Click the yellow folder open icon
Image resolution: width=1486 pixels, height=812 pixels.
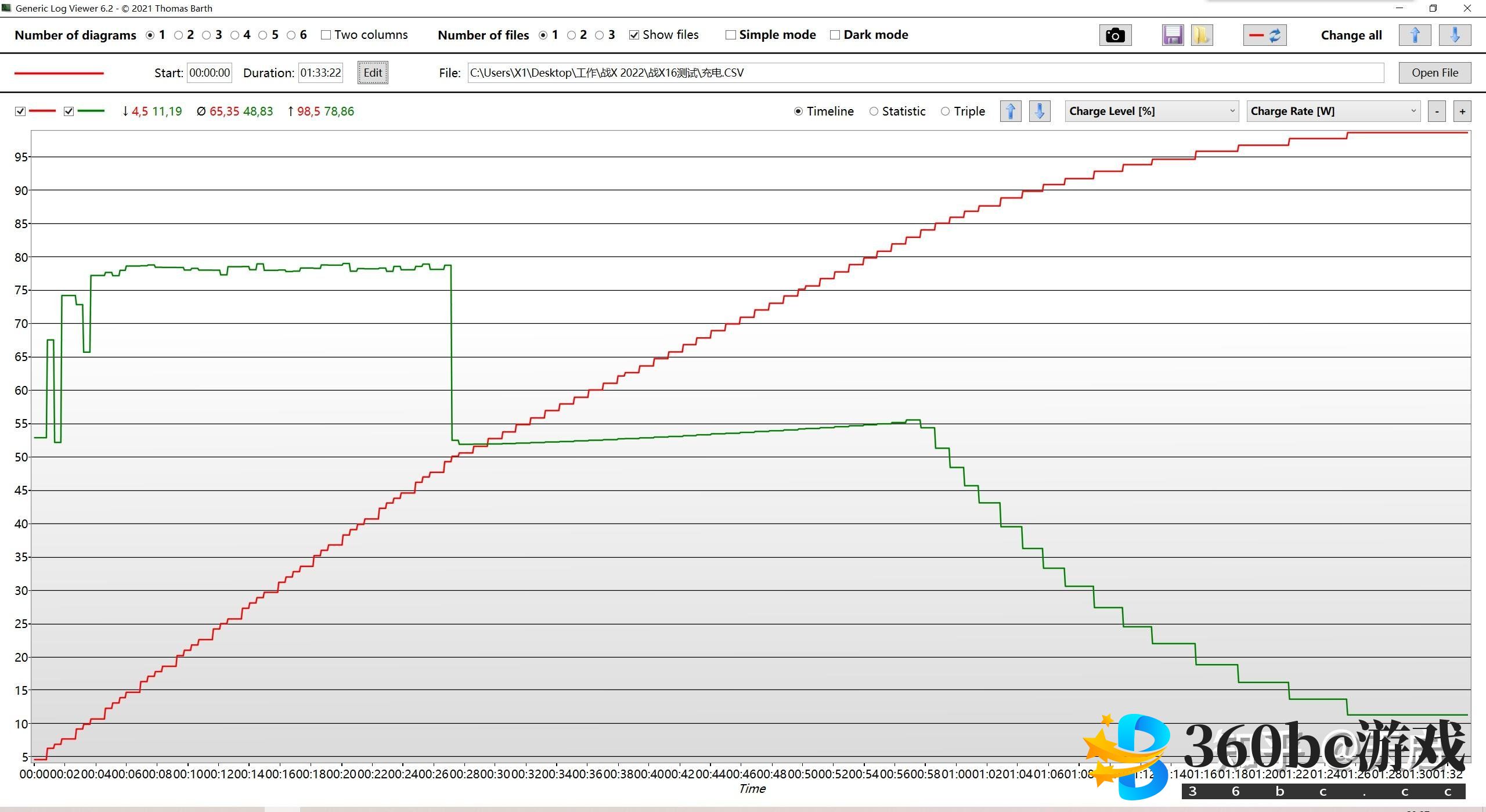pyautogui.click(x=1201, y=35)
